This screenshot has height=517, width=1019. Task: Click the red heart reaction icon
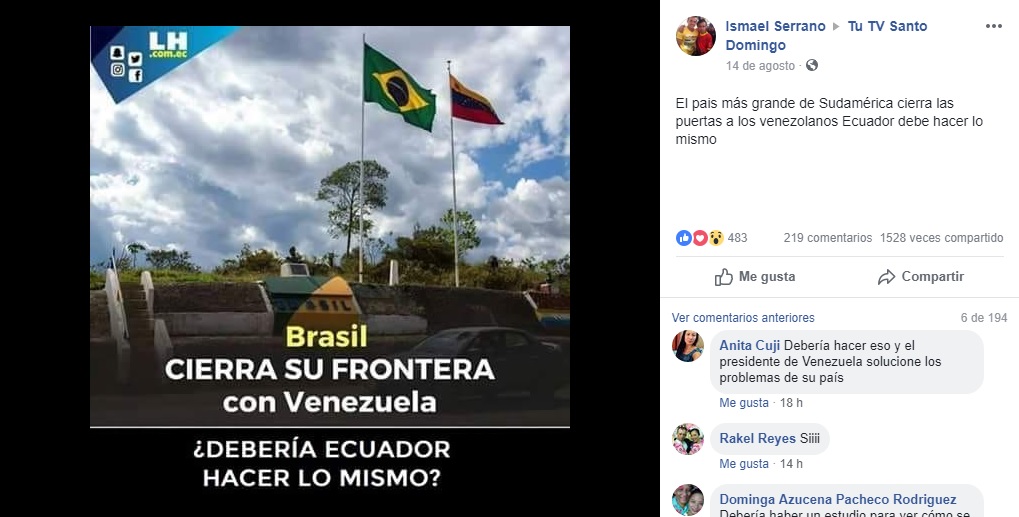pos(700,238)
